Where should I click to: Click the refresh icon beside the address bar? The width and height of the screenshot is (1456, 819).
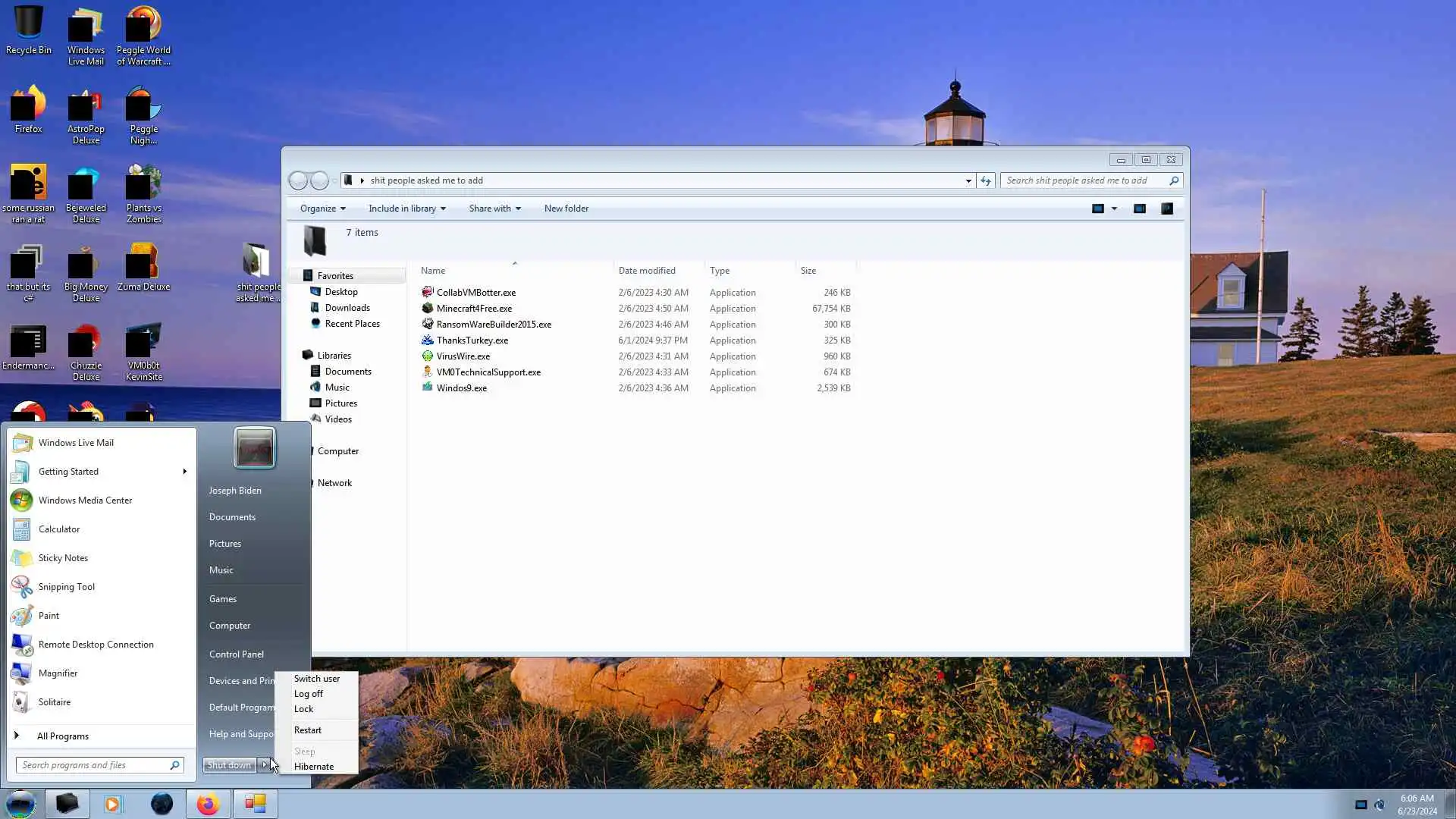click(x=985, y=180)
